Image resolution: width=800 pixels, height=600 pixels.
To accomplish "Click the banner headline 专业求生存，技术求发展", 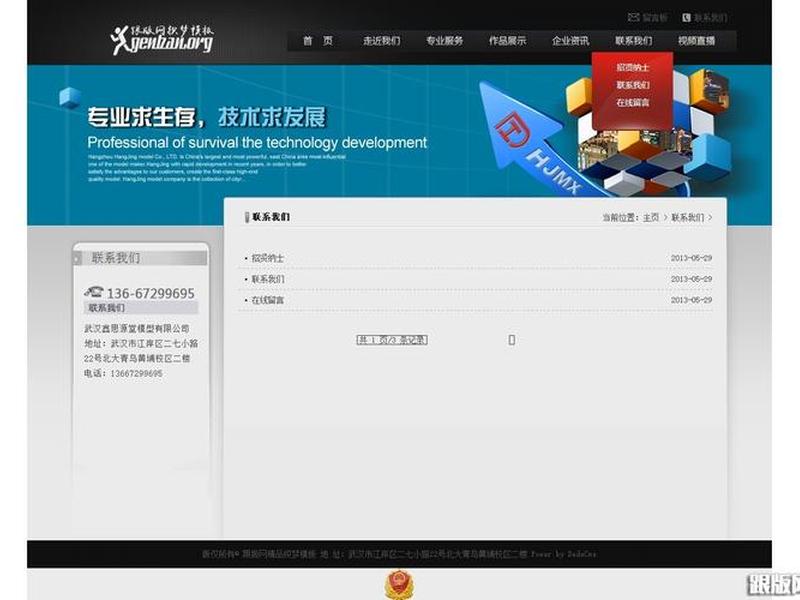I will point(206,117).
